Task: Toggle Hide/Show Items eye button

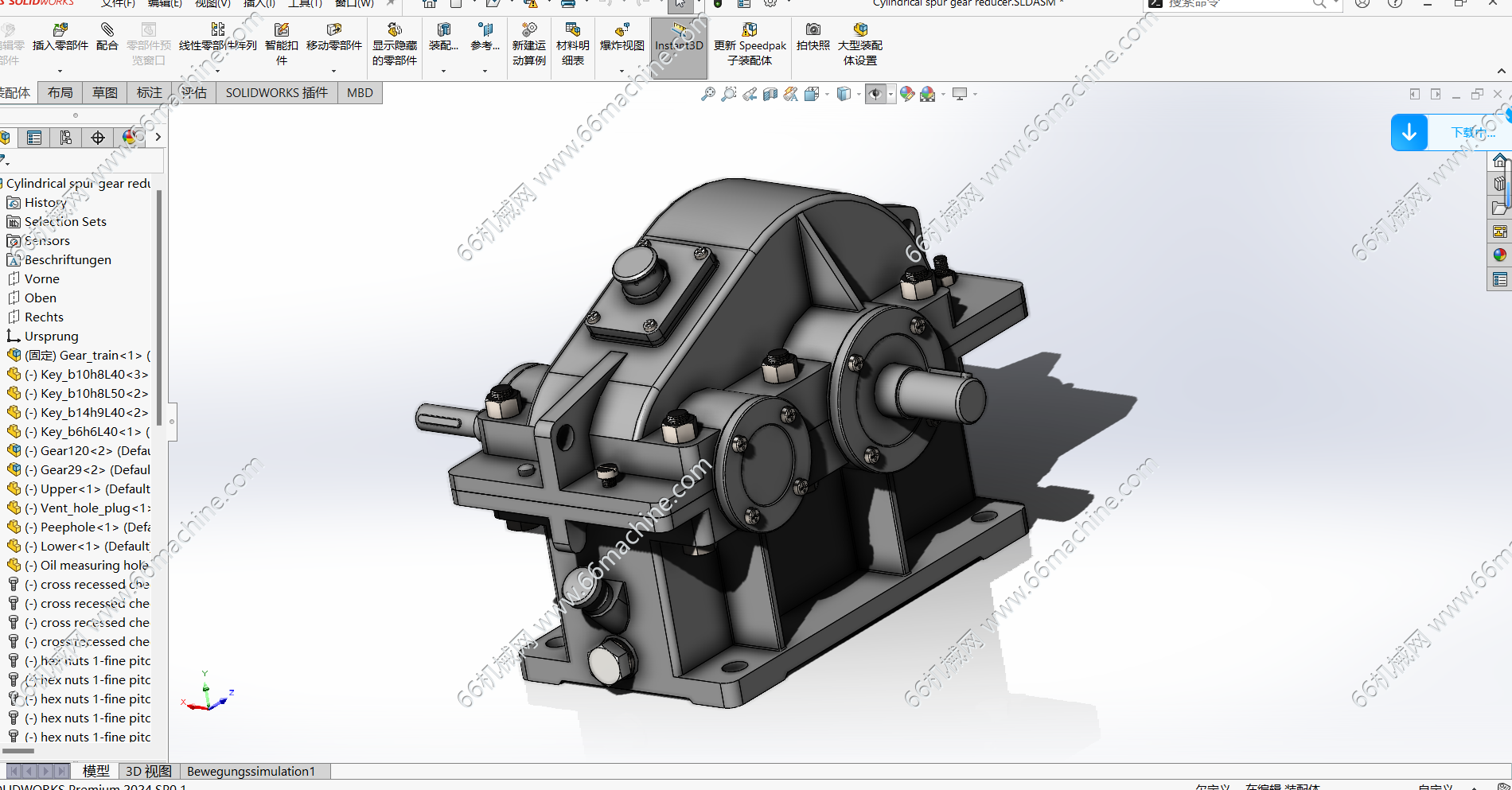Action: point(875,94)
